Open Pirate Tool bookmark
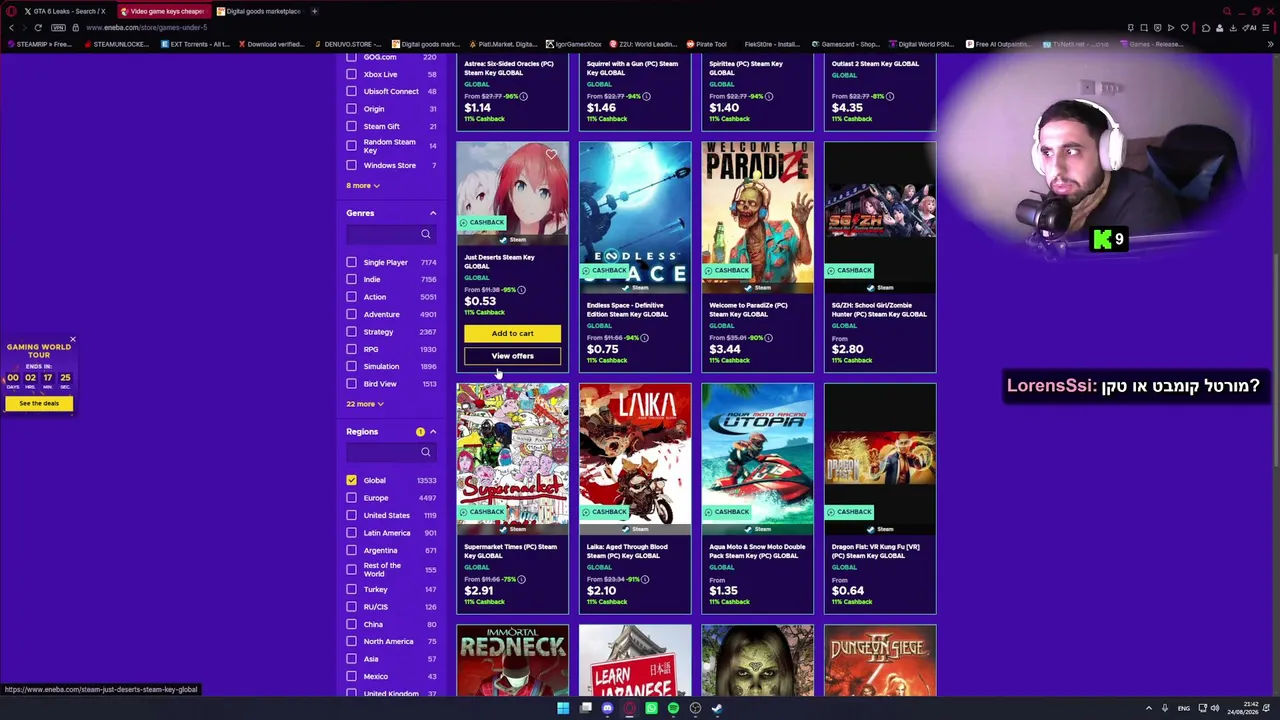 [x=706, y=44]
